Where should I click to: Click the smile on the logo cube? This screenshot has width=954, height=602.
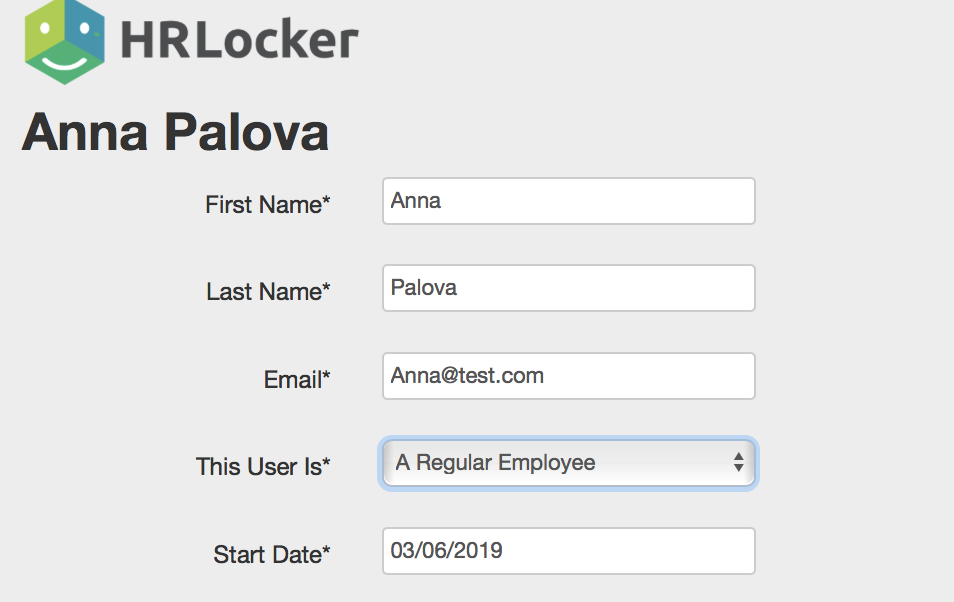click(x=63, y=61)
